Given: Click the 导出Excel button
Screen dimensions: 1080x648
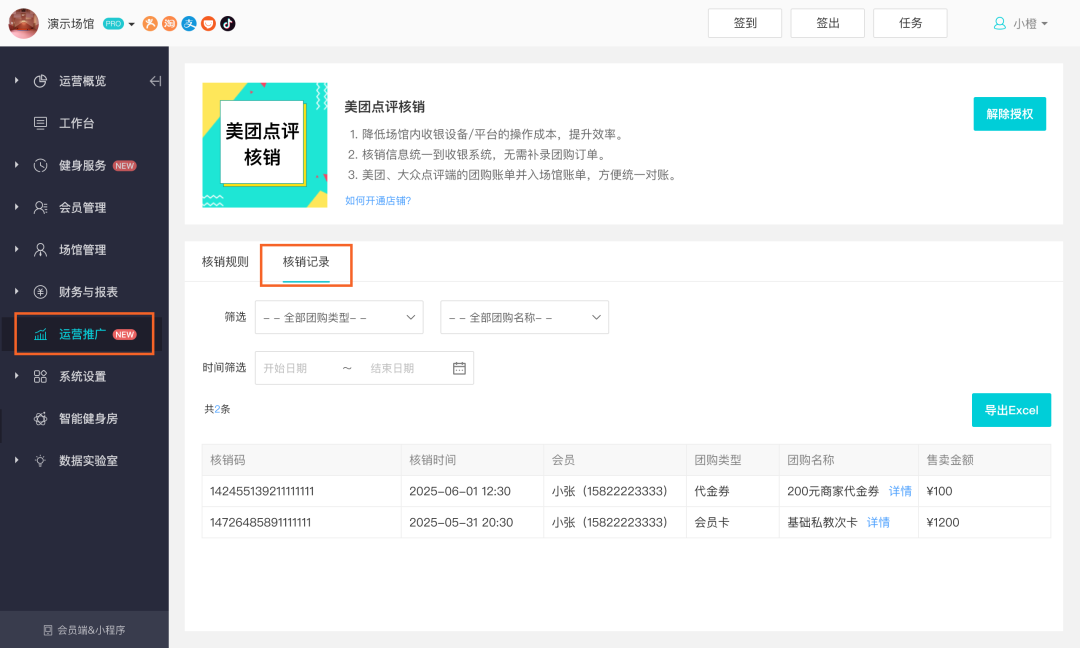Looking at the screenshot, I should click(x=1010, y=410).
